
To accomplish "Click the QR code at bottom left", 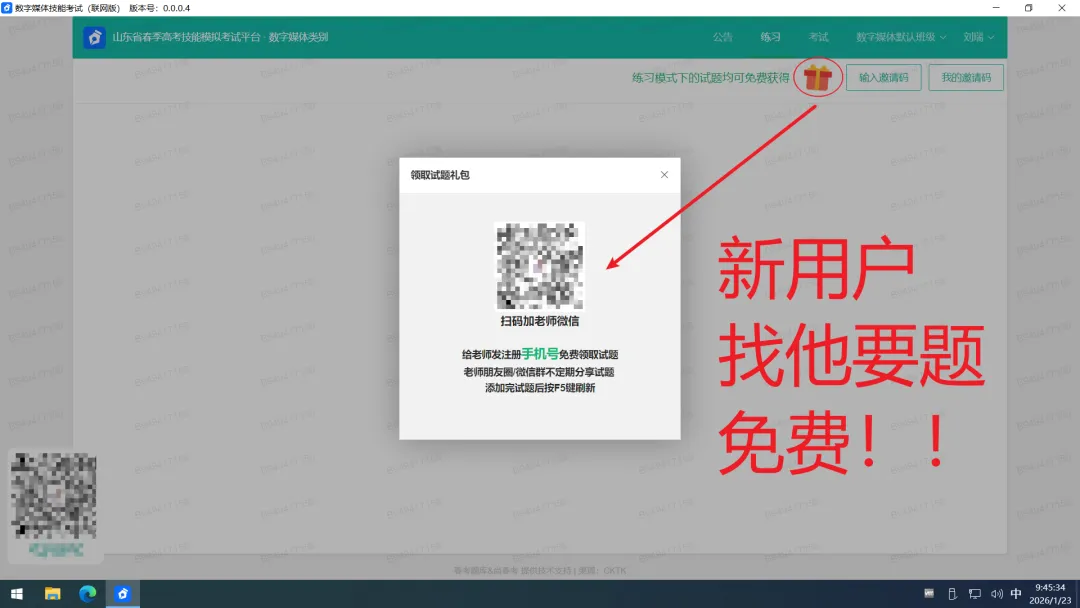I will click(54, 495).
